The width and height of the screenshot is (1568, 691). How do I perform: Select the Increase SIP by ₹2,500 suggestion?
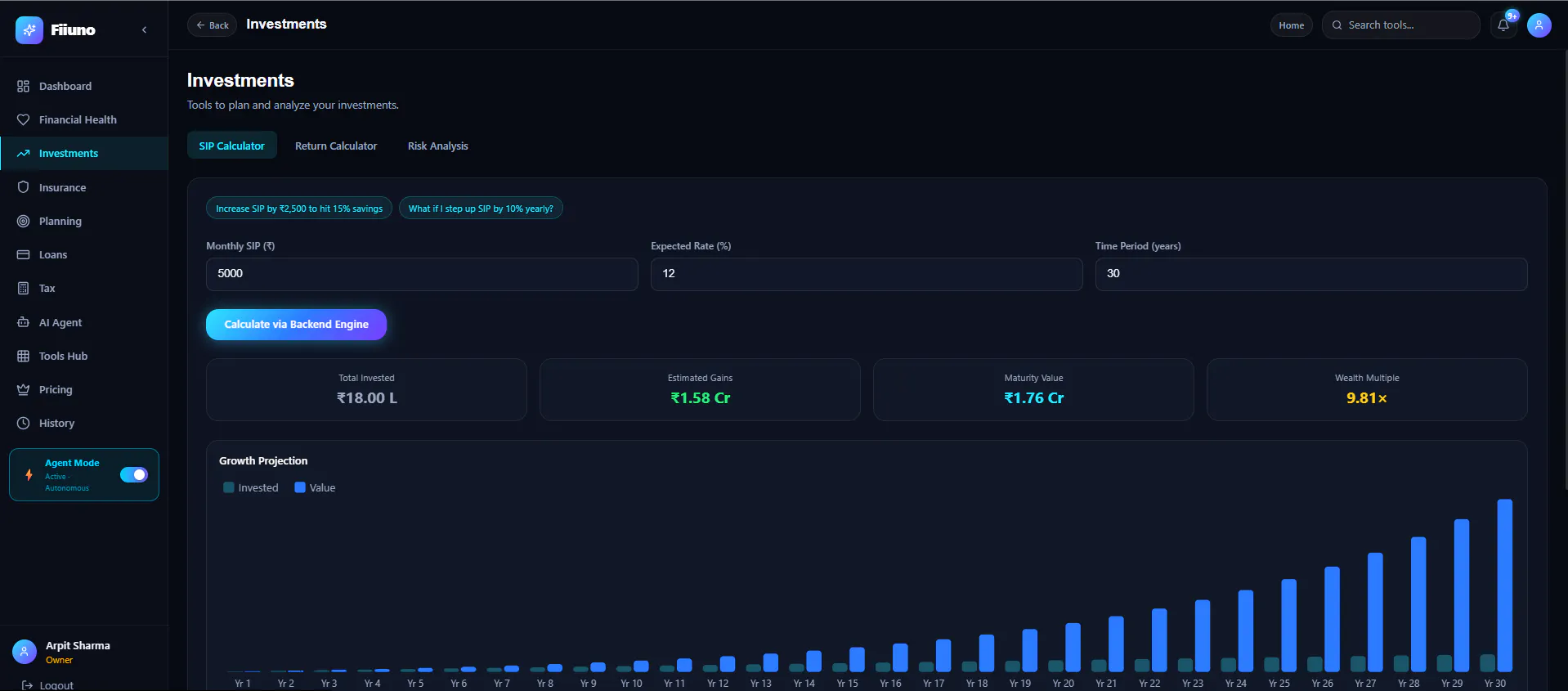(299, 209)
